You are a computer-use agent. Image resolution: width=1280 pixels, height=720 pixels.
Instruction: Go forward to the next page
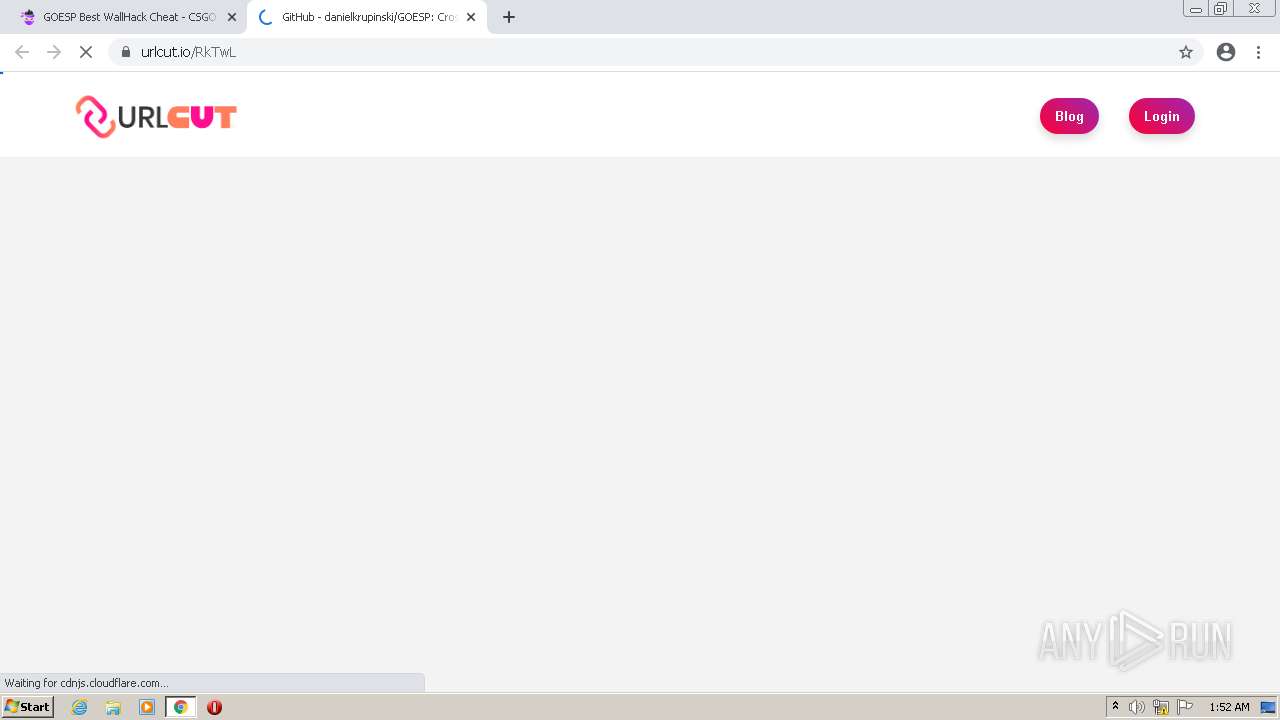[x=54, y=52]
